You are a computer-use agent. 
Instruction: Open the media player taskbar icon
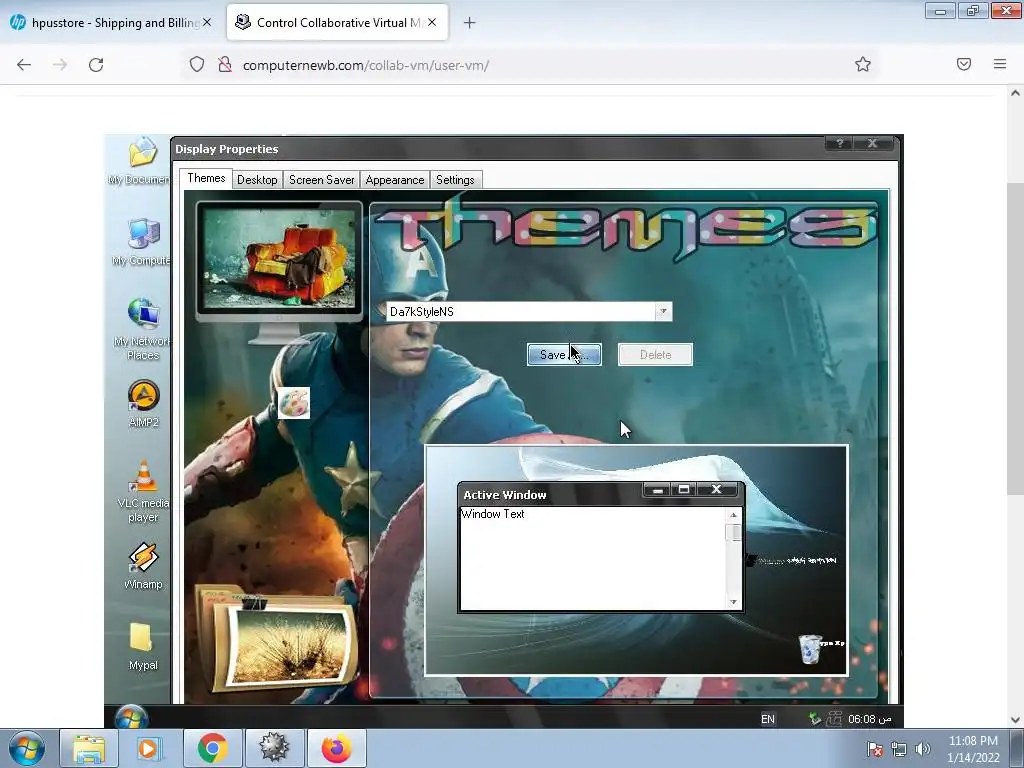(149, 748)
